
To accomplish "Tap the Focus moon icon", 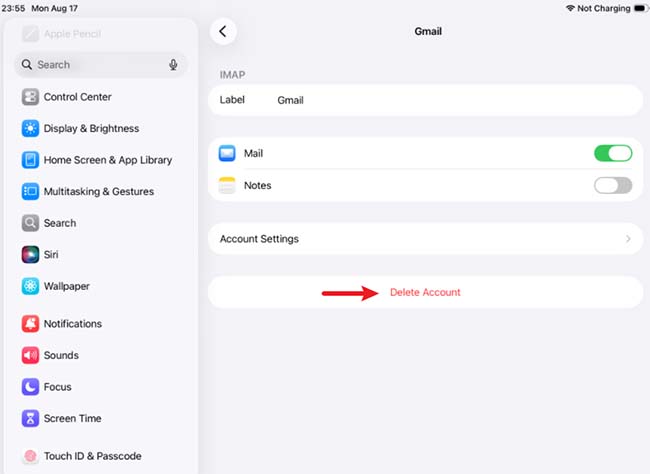I will pos(30,386).
